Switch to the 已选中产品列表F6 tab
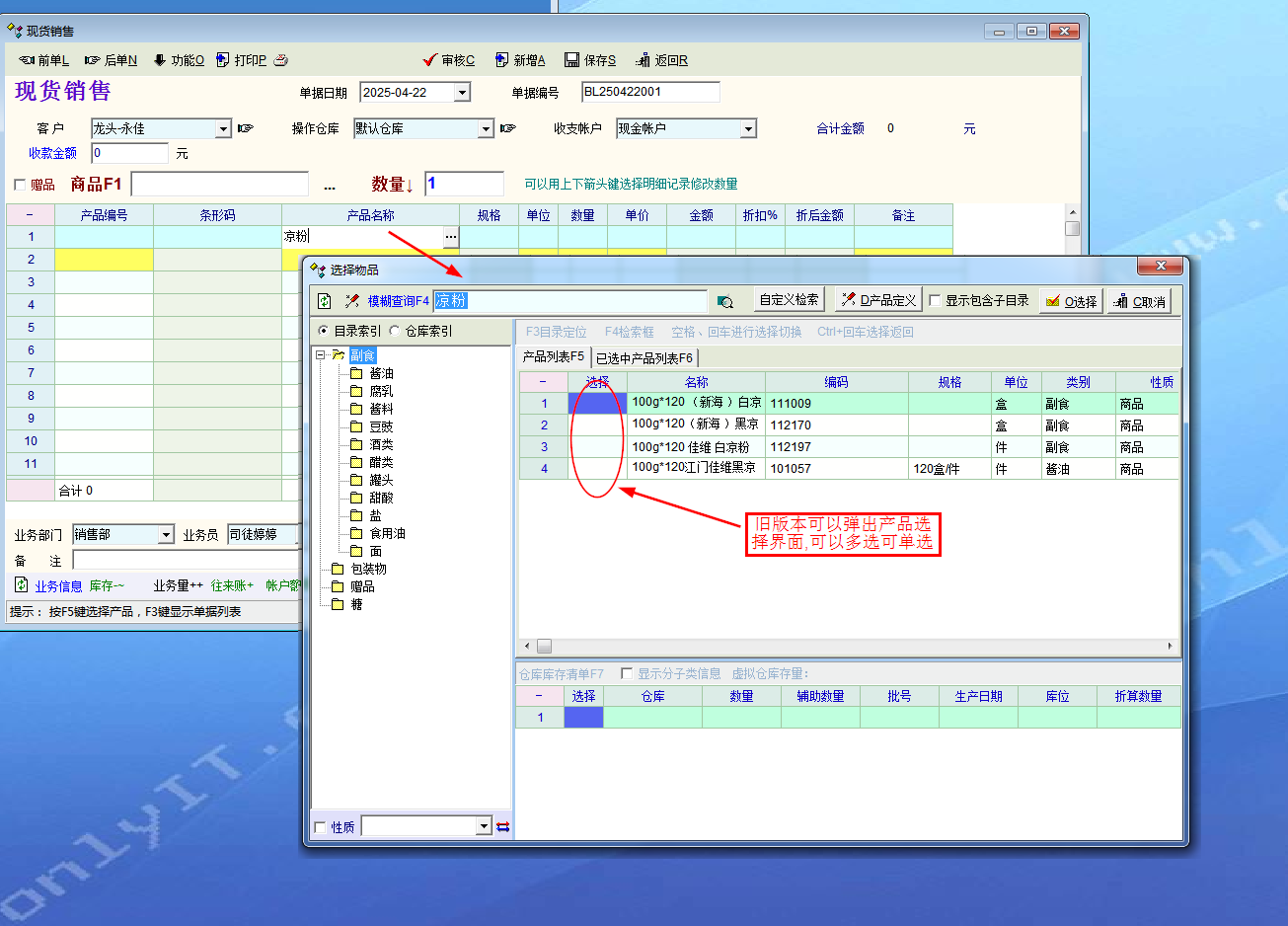This screenshot has height=926, width=1288. [644, 358]
